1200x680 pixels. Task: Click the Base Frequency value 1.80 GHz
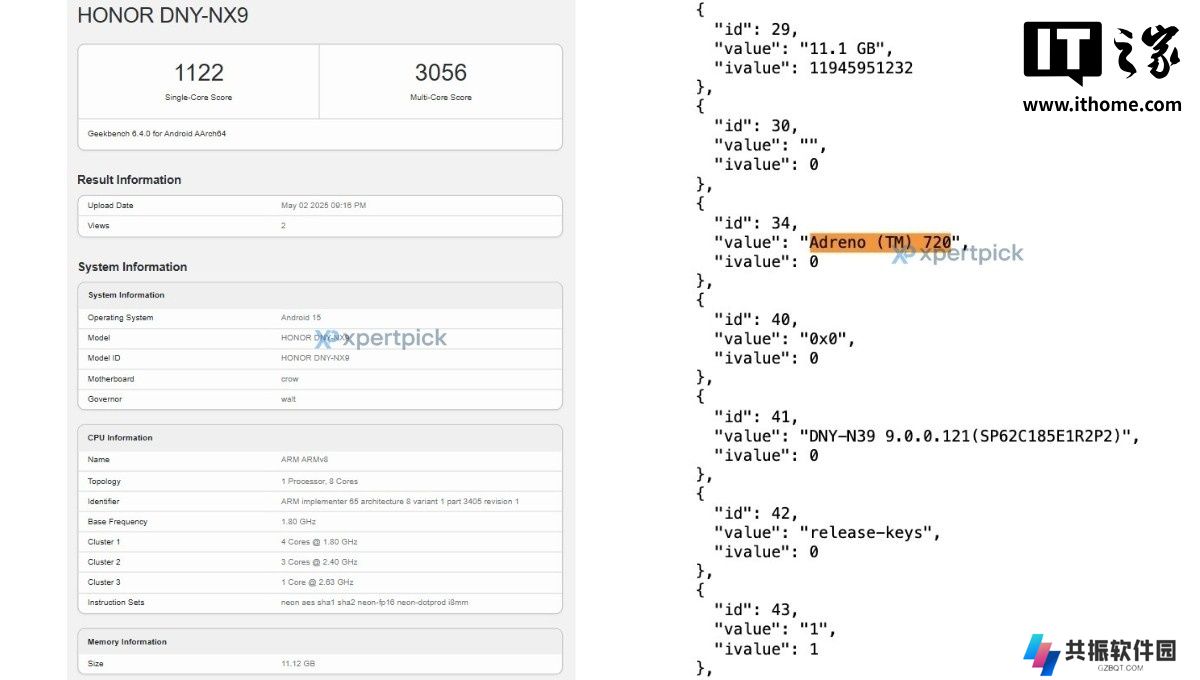coord(298,521)
